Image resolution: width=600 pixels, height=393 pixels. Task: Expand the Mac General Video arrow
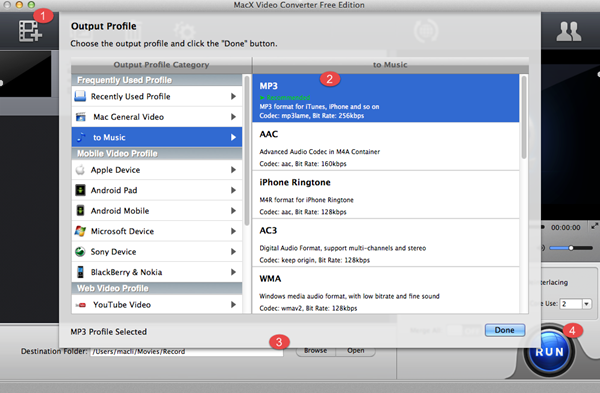[233, 117]
